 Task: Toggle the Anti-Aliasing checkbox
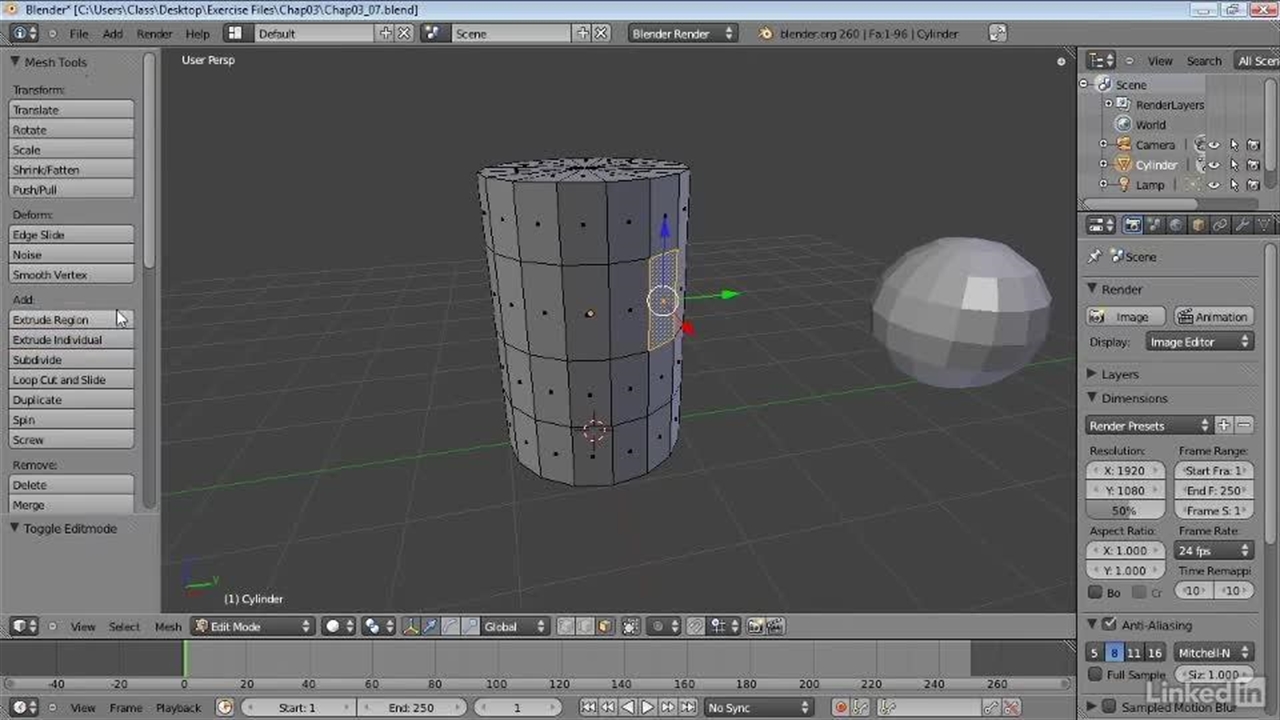[x=1109, y=625]
